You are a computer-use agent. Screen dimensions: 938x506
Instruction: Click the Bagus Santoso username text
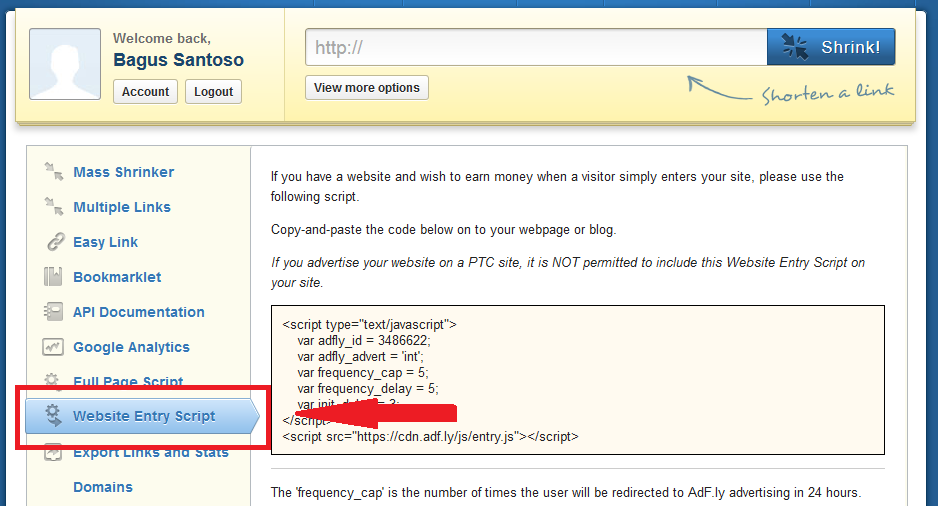(x=178, y=60)
